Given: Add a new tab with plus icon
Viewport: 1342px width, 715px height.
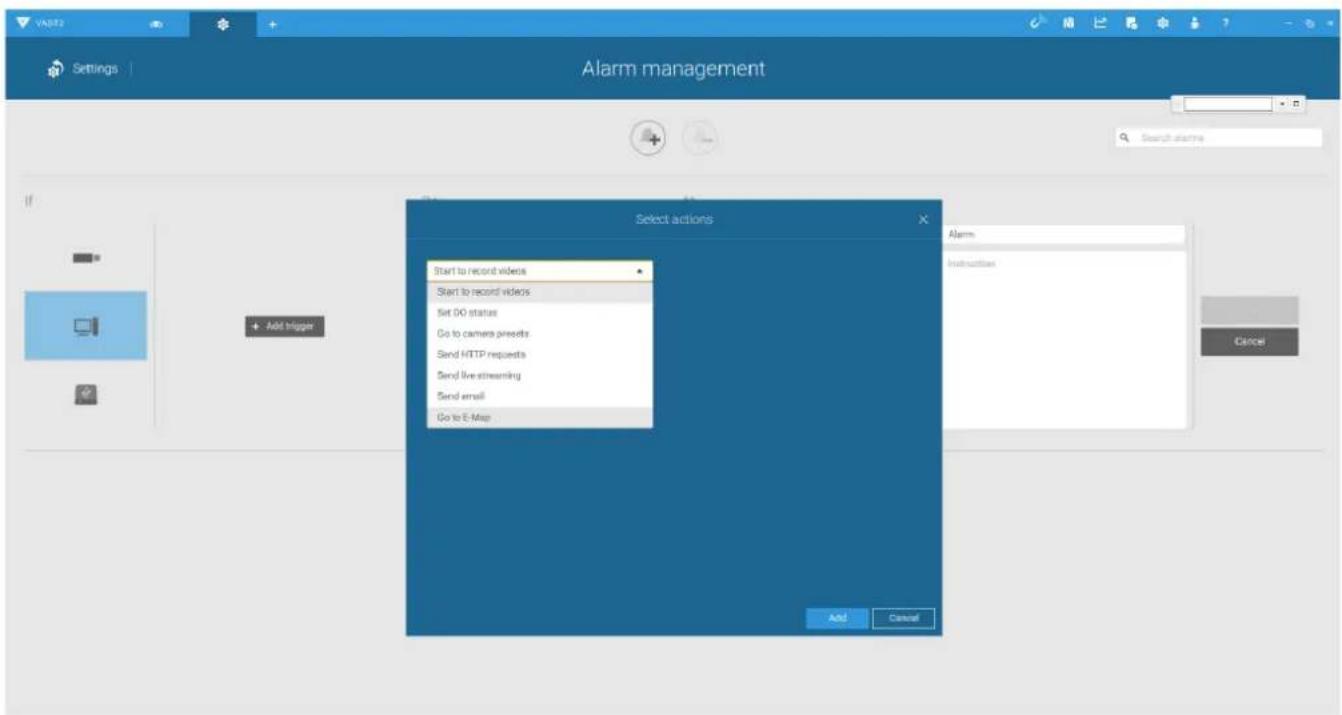Looking at the screenshot, I should coord(273,23).
